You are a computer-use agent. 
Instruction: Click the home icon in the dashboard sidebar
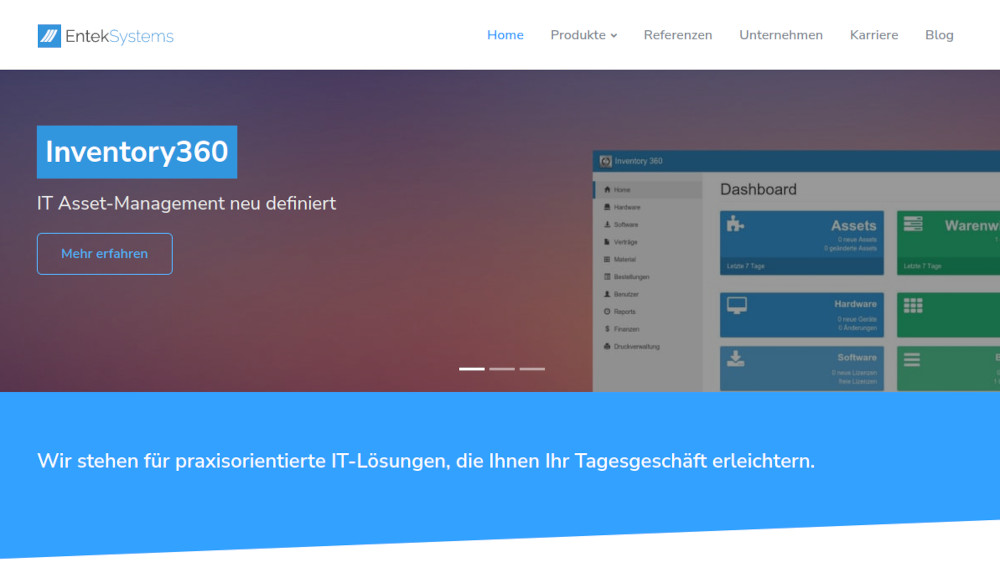pyautogui.click(x=607, y=189)
